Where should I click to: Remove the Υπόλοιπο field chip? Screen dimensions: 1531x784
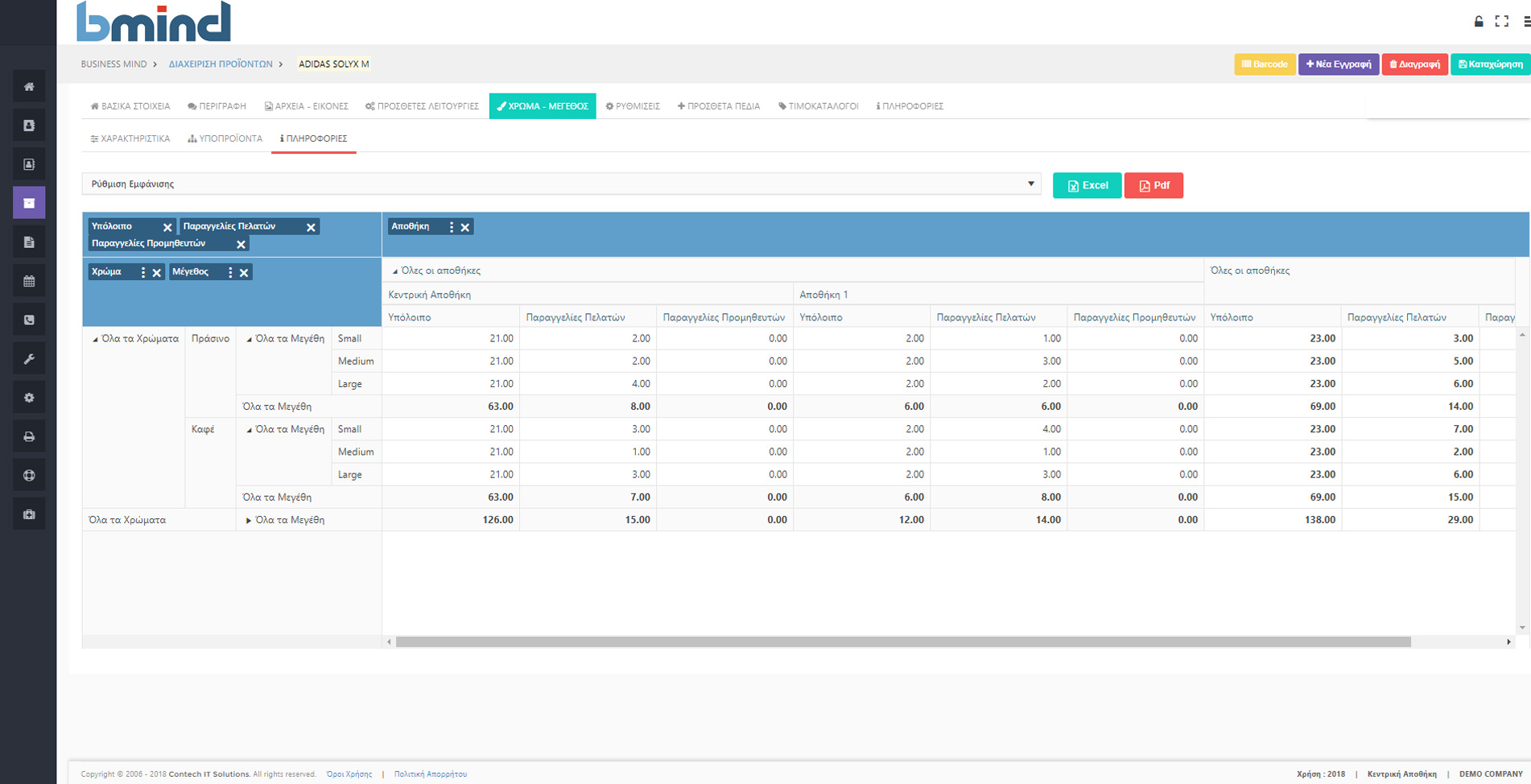coord(167,228)
